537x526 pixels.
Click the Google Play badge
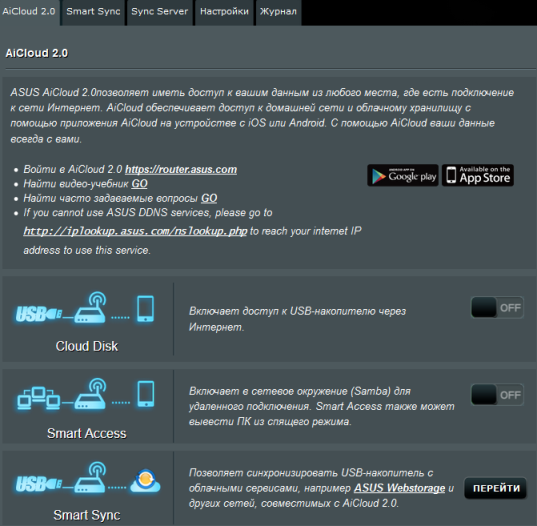(x=403, y=175)
